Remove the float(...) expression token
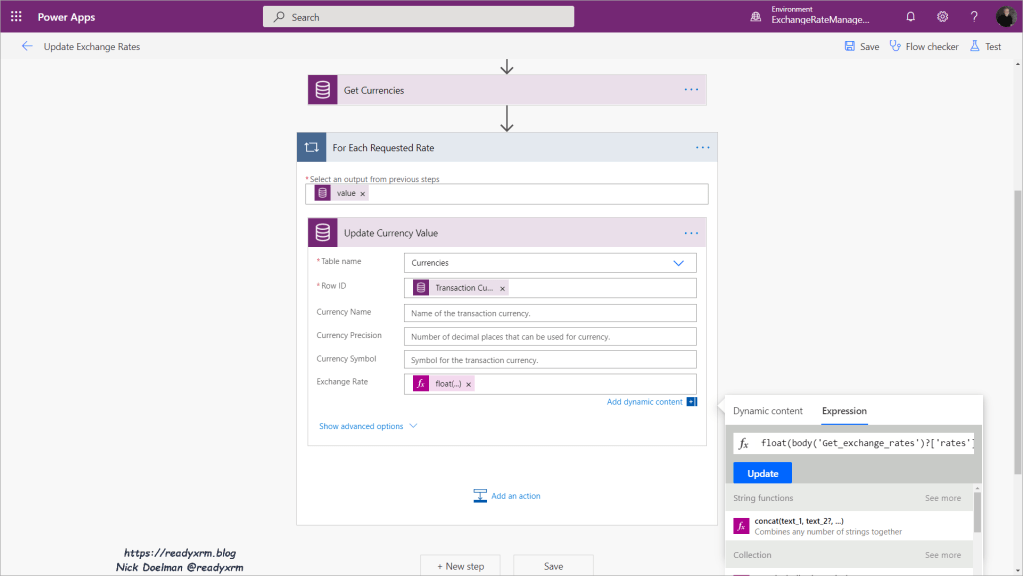Image resolution: width=1023 pixels, height=576 pixels. coord(468,384)
